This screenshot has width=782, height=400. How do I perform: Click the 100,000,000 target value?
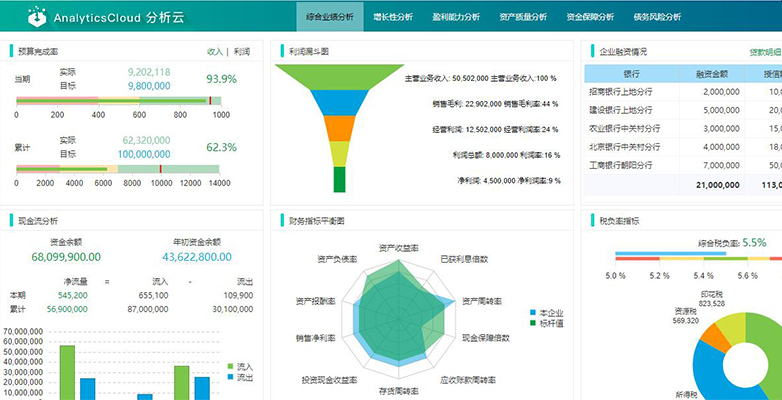tap(144, 154)
